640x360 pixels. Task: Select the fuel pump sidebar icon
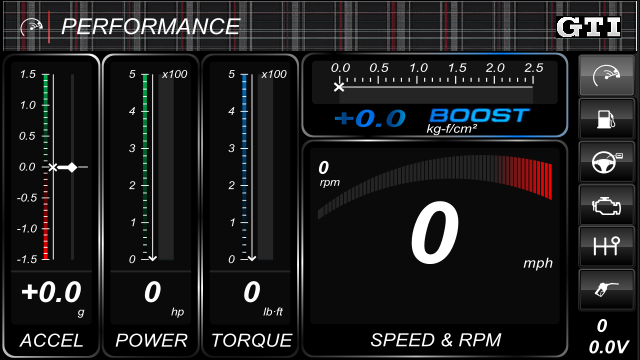click(607, 119)
